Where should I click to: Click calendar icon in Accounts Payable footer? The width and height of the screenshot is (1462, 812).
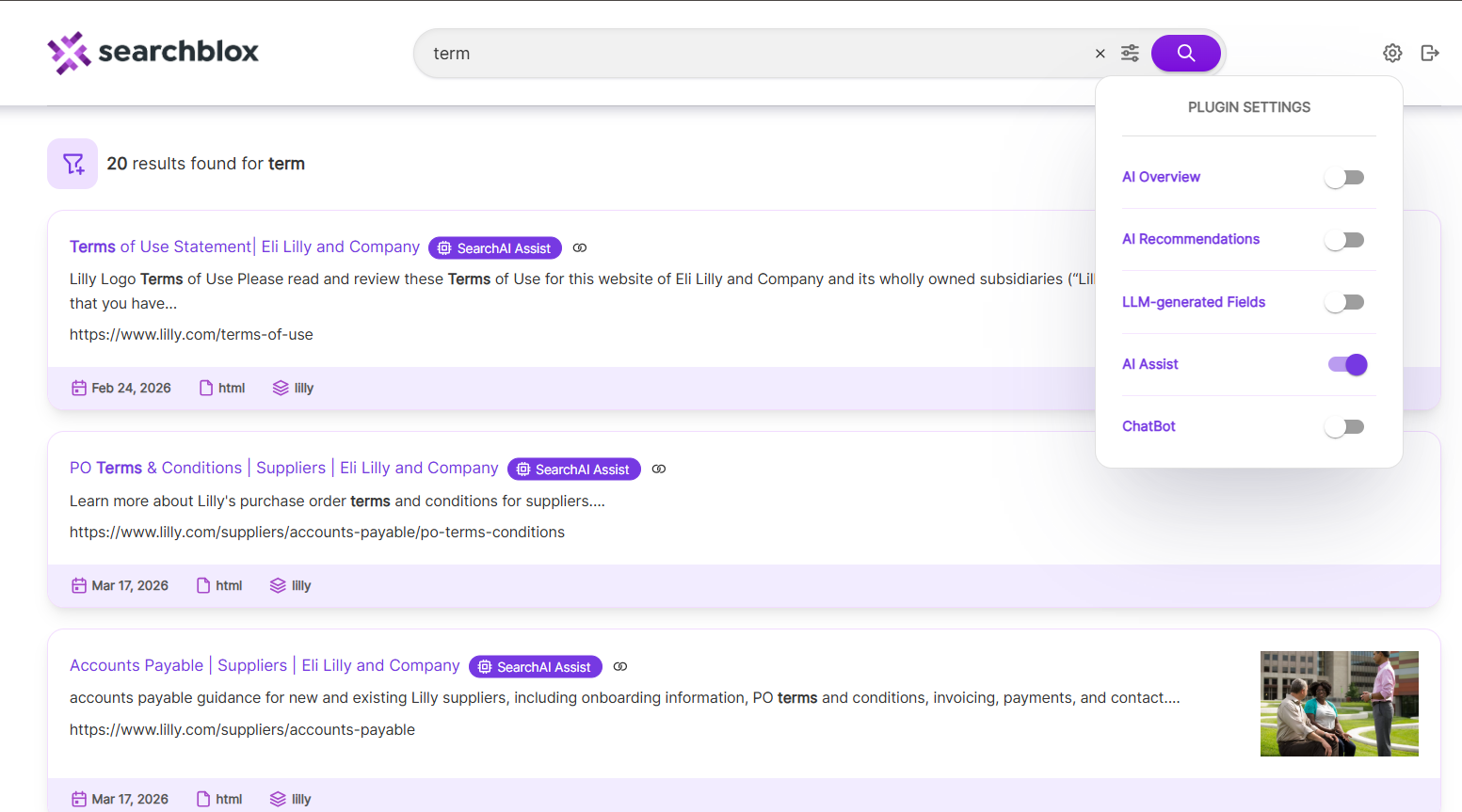79,799
